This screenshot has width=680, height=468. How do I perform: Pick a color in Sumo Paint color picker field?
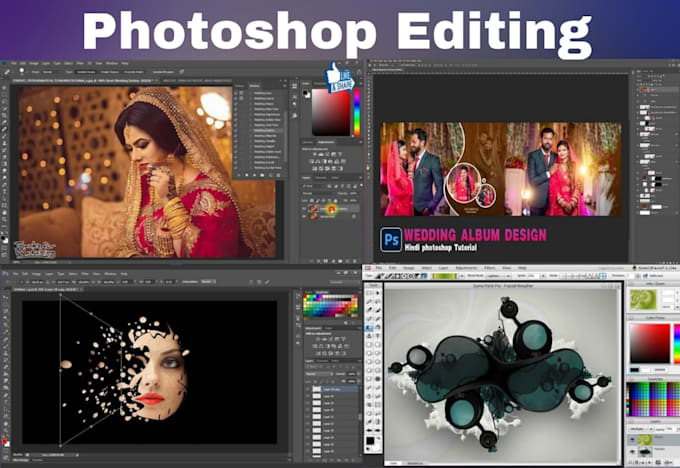(x=650, y=343)
